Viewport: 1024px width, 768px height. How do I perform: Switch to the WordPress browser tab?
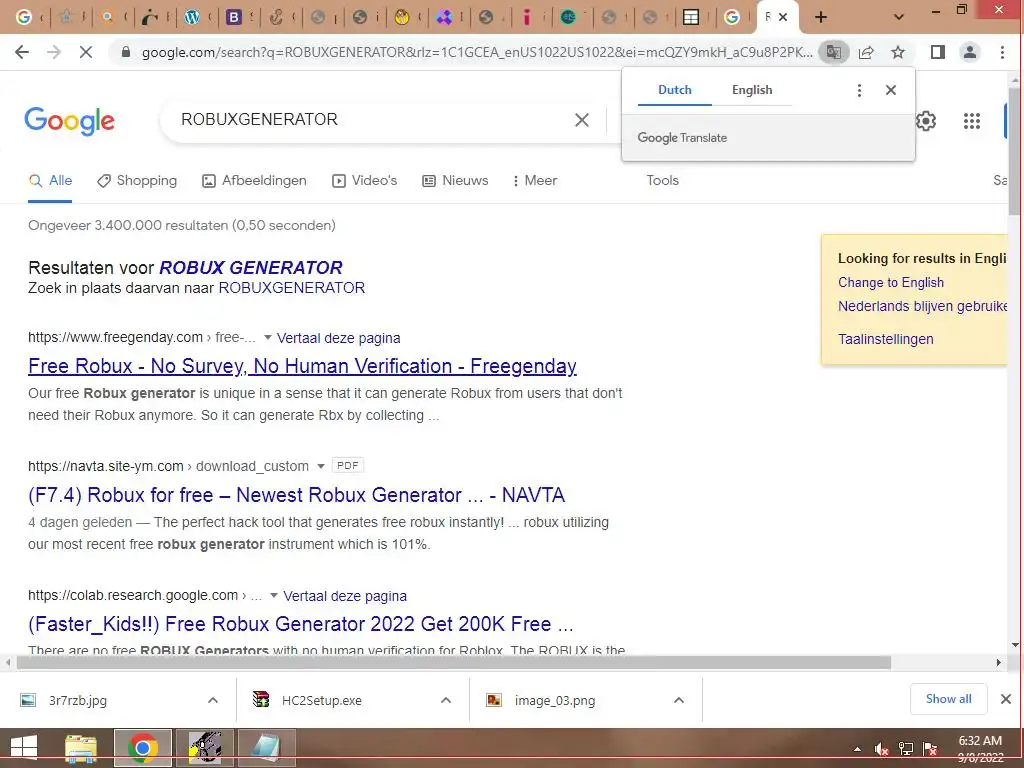pyautogui.click(x=192, y=18)
